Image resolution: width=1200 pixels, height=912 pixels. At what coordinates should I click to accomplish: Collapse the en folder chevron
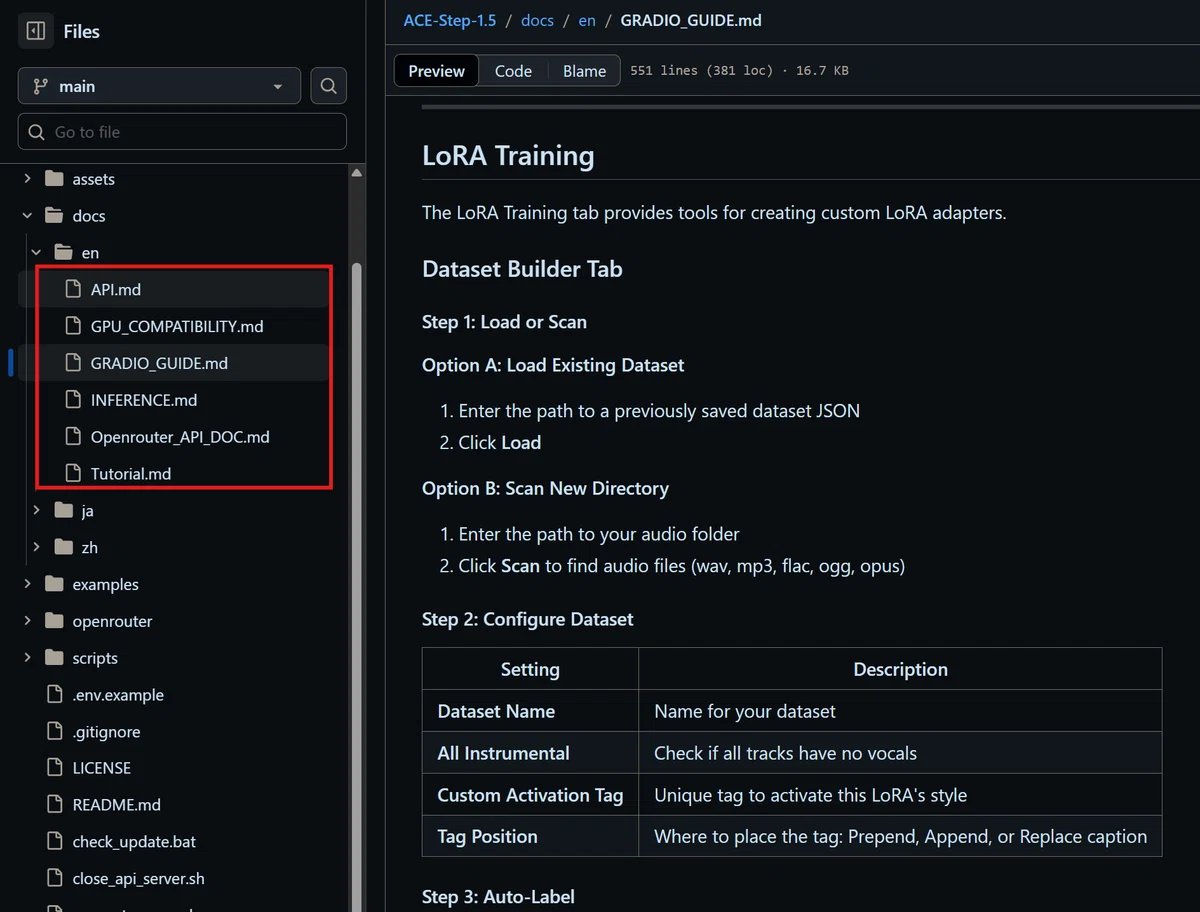[37, 253]
